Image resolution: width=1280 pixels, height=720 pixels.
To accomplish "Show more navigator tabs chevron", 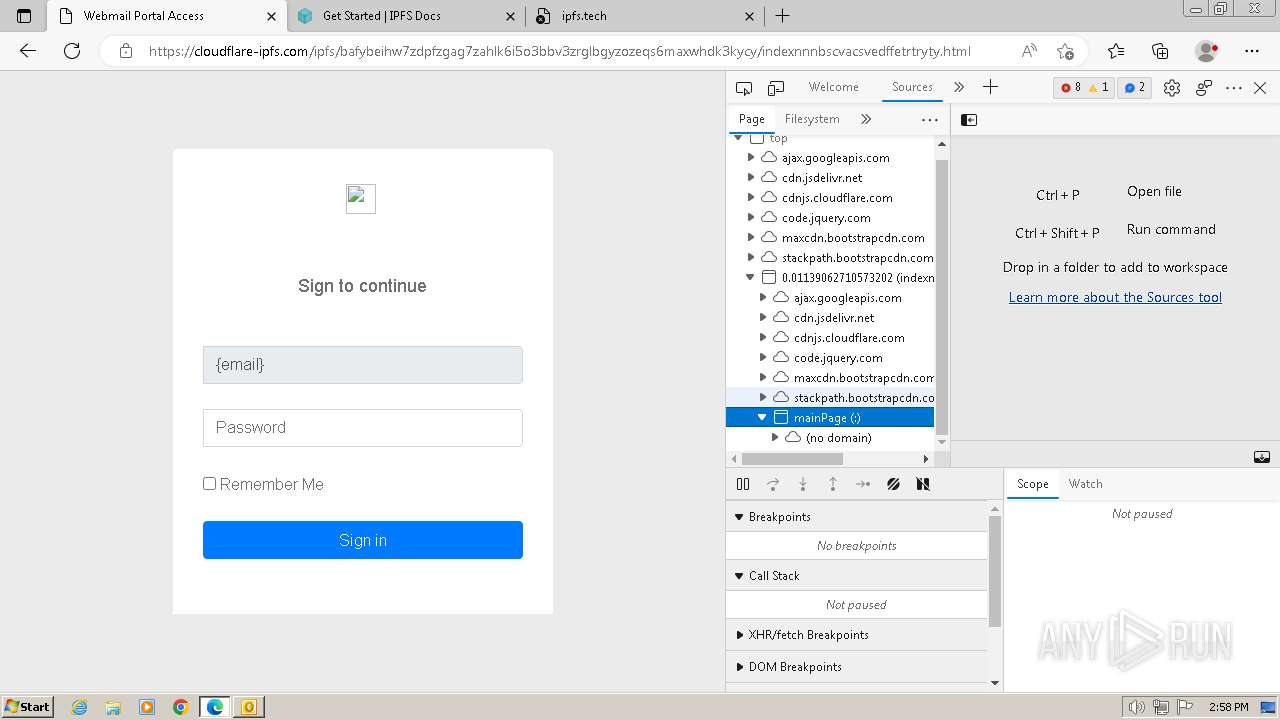I will 866,119.
